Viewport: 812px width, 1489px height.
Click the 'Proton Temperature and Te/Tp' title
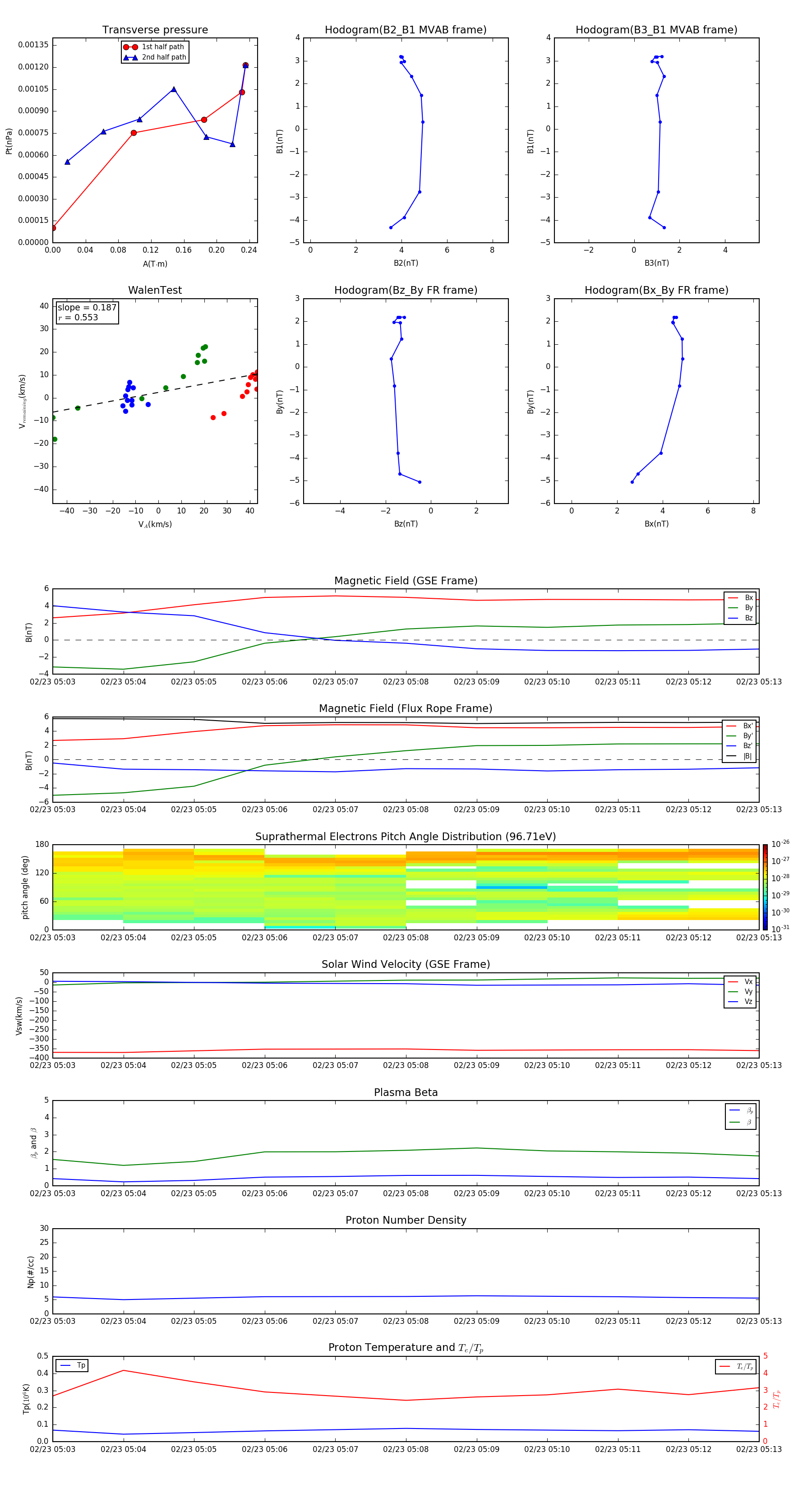(406, 1347)
